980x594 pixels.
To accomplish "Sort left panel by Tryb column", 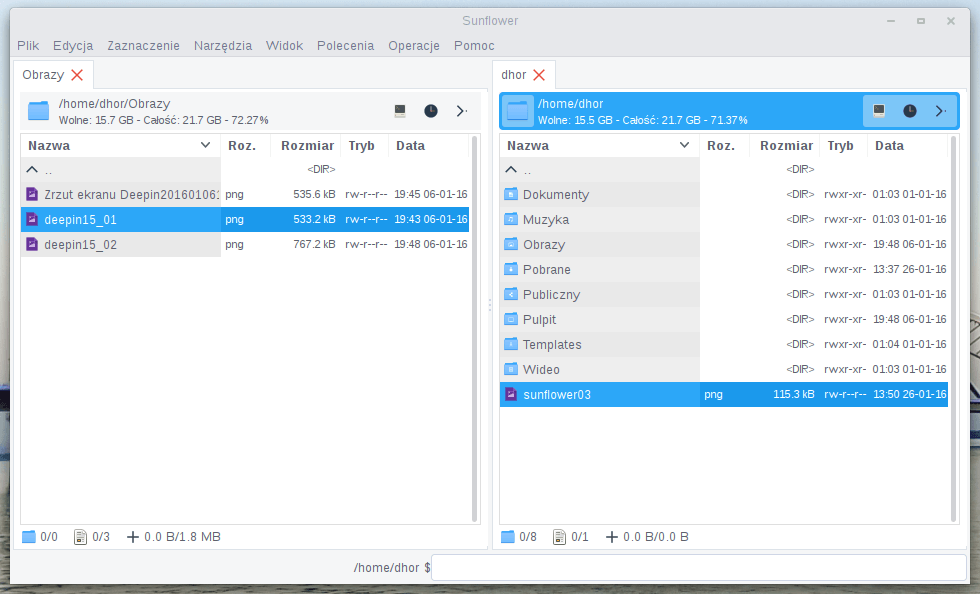I will pos(364,146).
